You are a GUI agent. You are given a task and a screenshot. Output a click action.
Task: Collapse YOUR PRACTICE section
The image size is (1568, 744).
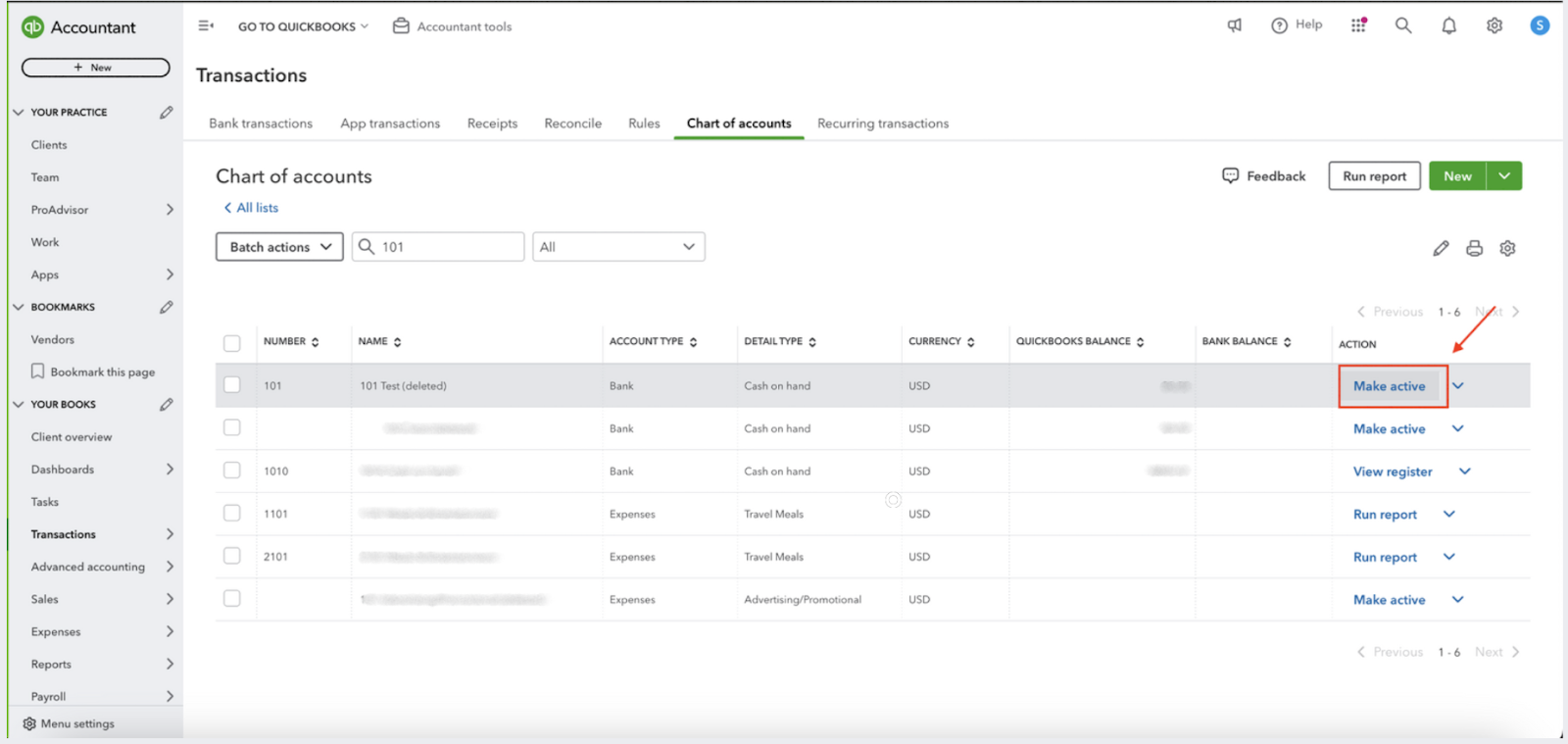point(18,112)
